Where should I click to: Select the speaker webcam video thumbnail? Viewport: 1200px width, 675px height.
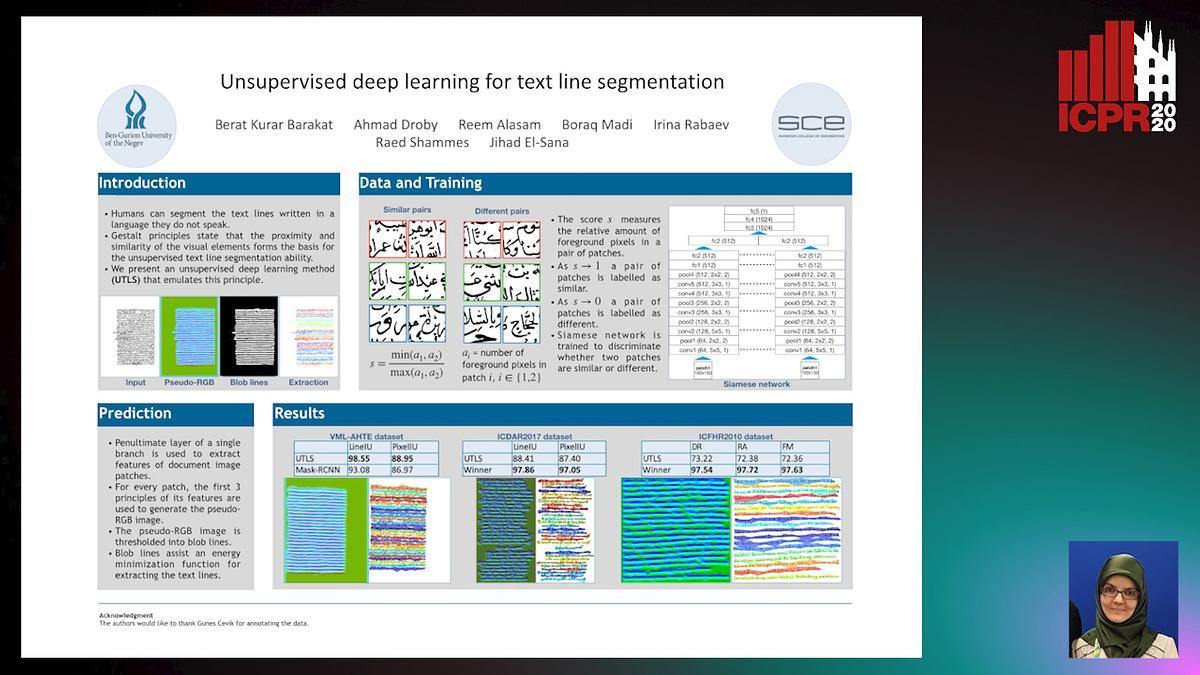pyautogui.click(x=1123, y=599)
